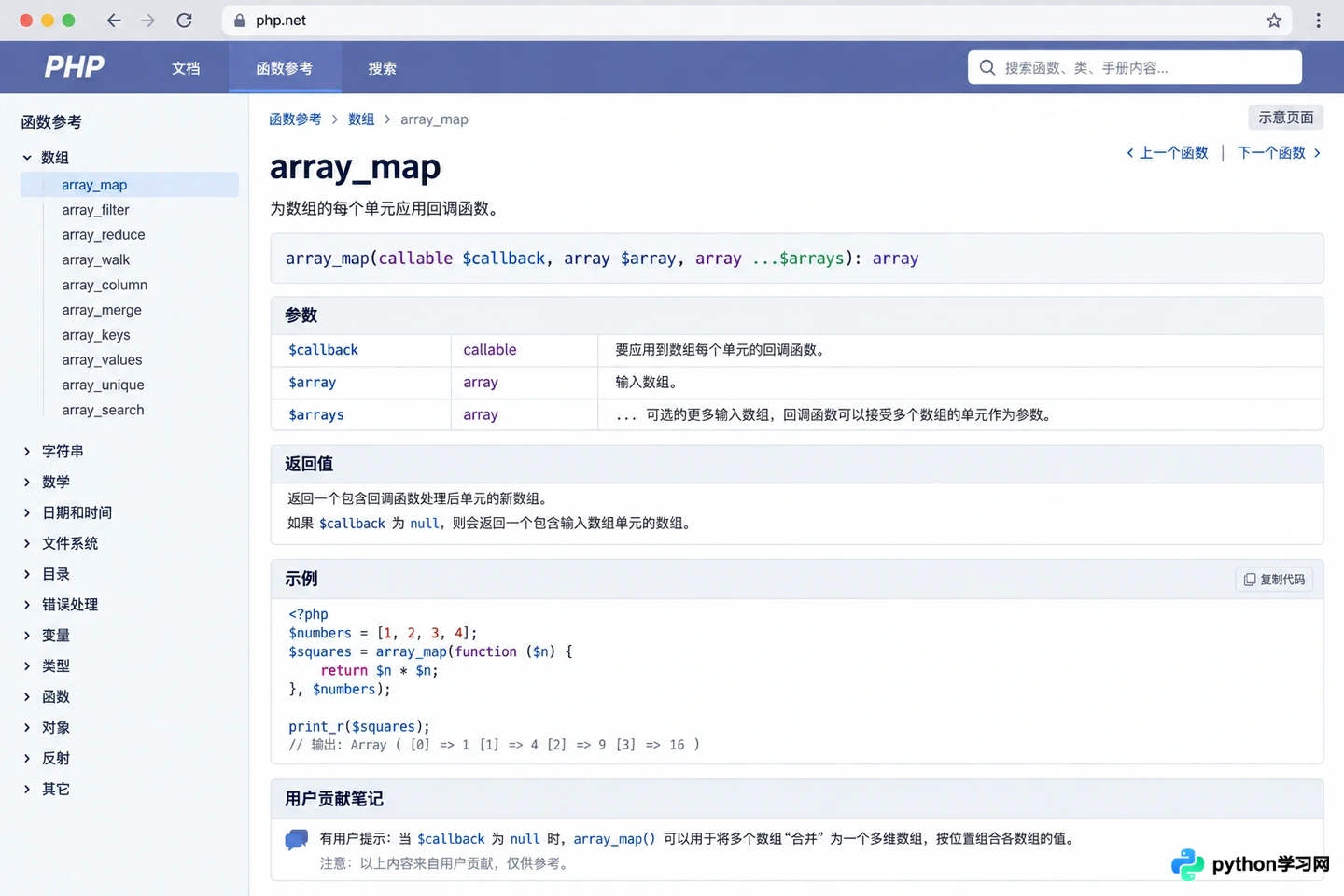Select the 函数参考 header tab
This screenshot has width=1344, height=896.
coord(285,68)
